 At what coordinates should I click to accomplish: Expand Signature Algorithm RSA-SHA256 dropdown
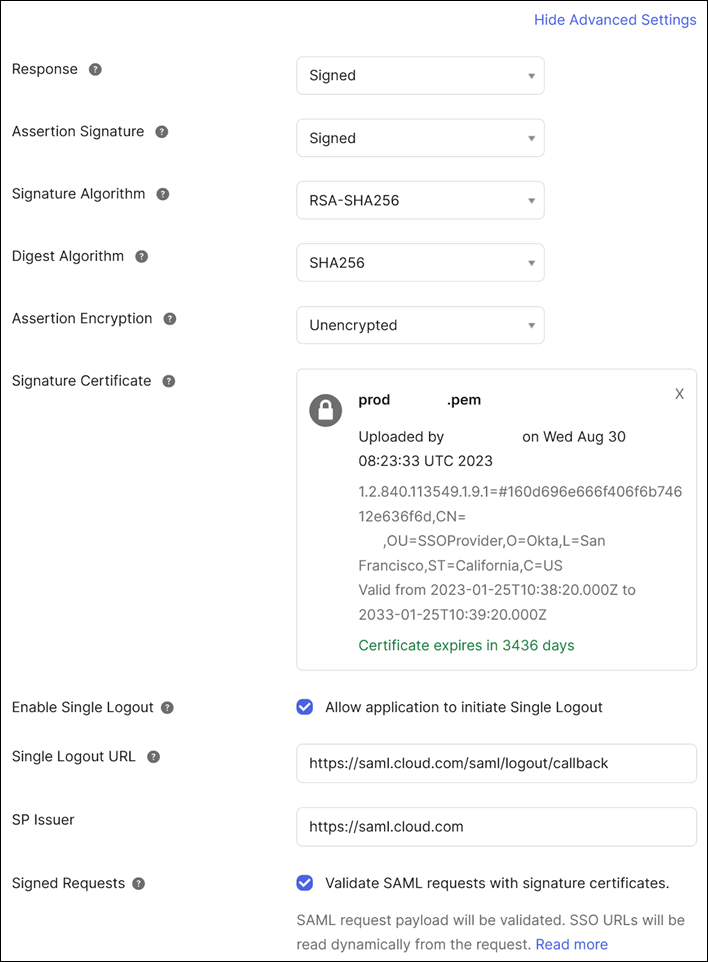pos(420,200)
